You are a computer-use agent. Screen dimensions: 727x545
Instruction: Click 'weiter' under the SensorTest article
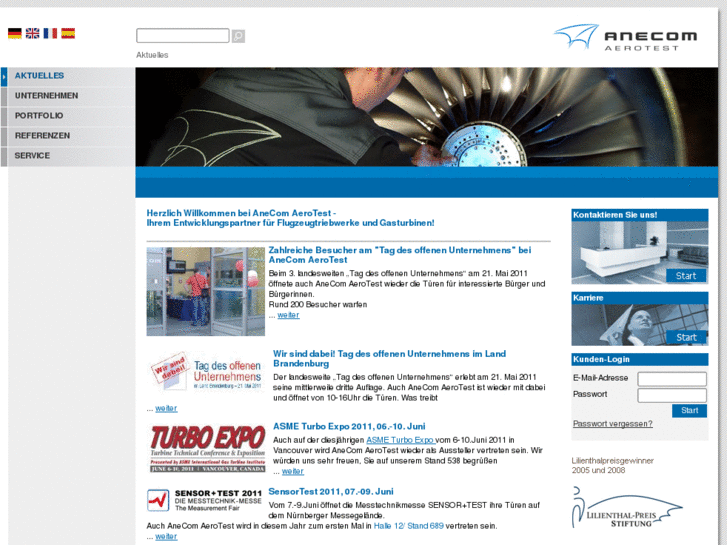click(x=166, y=536)
